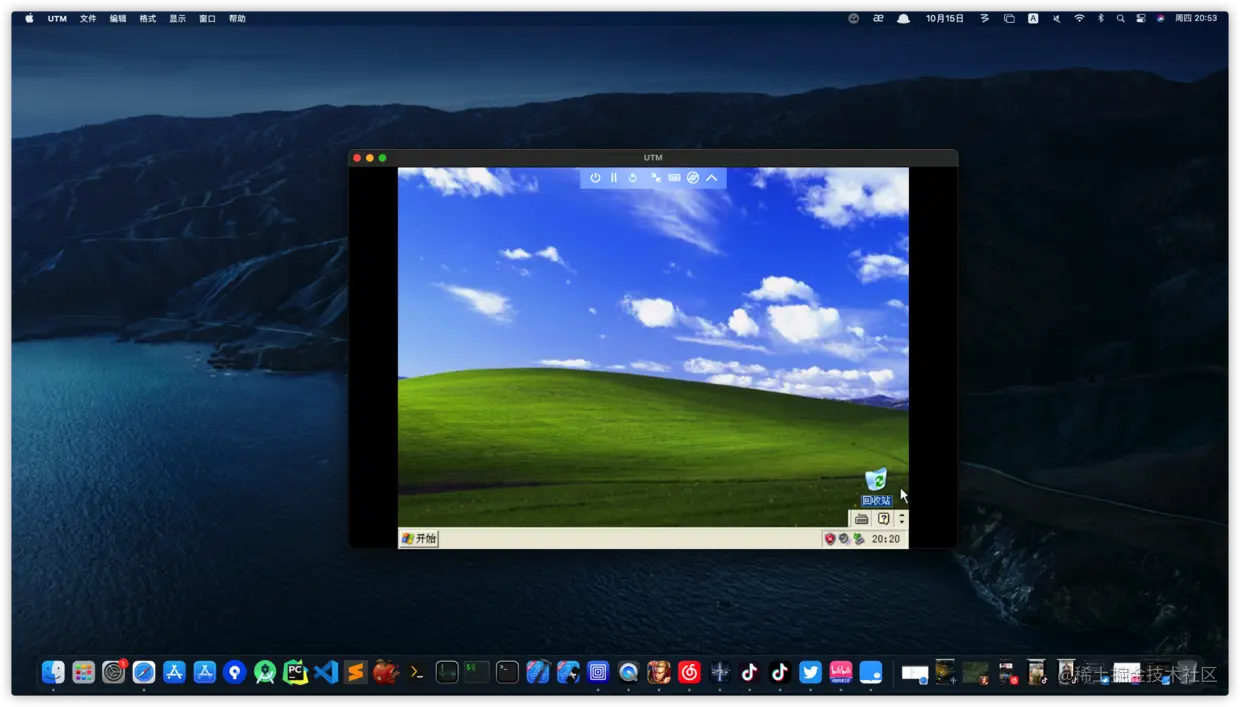Click the middle Windows tray icon

point(844,538)
